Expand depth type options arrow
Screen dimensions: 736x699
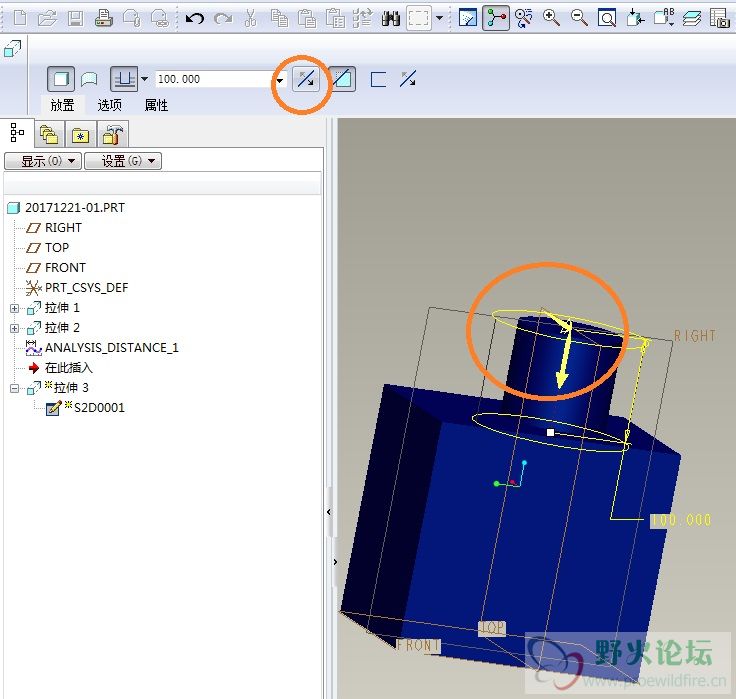[145, 79]
